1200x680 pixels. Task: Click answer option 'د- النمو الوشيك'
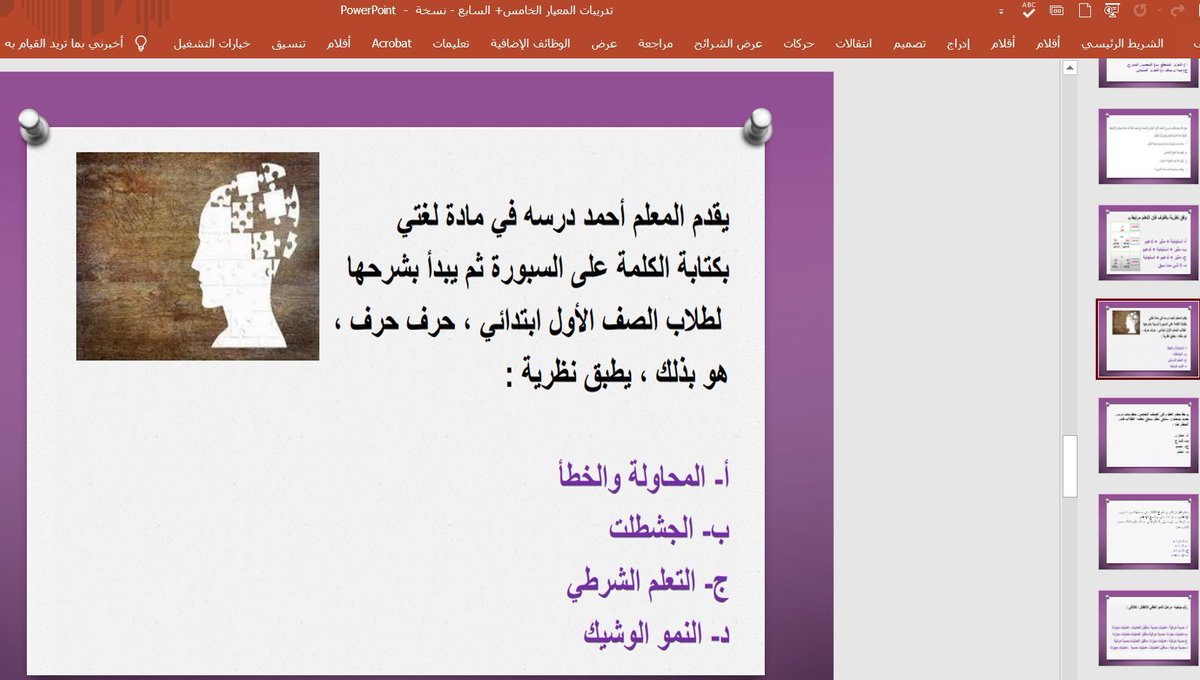(656, 633)
